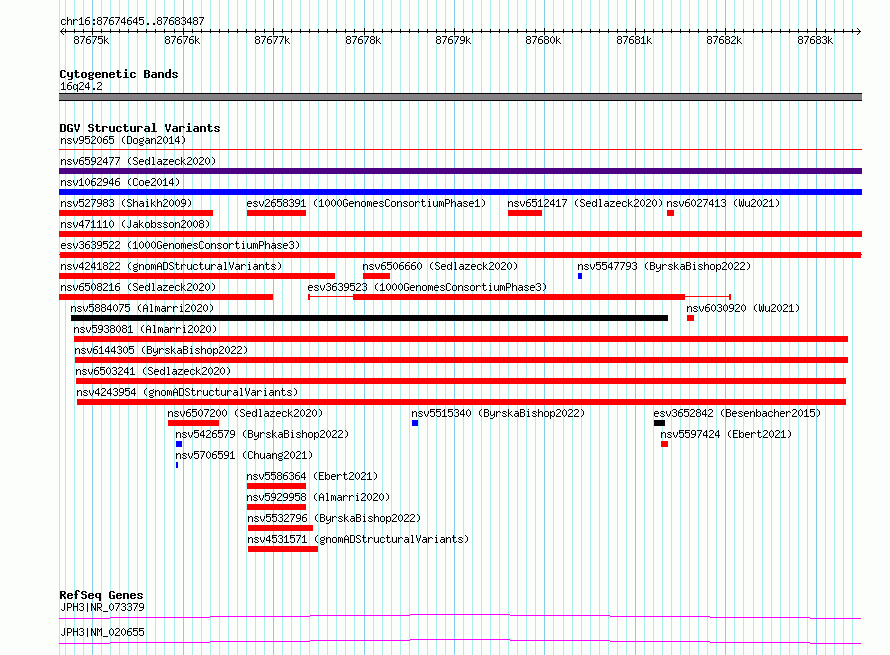The height and width of the screenshot is (655, 890).
Task: Open the nsv527983 (Shaikh2009) variant label
Action: (126, 203)
